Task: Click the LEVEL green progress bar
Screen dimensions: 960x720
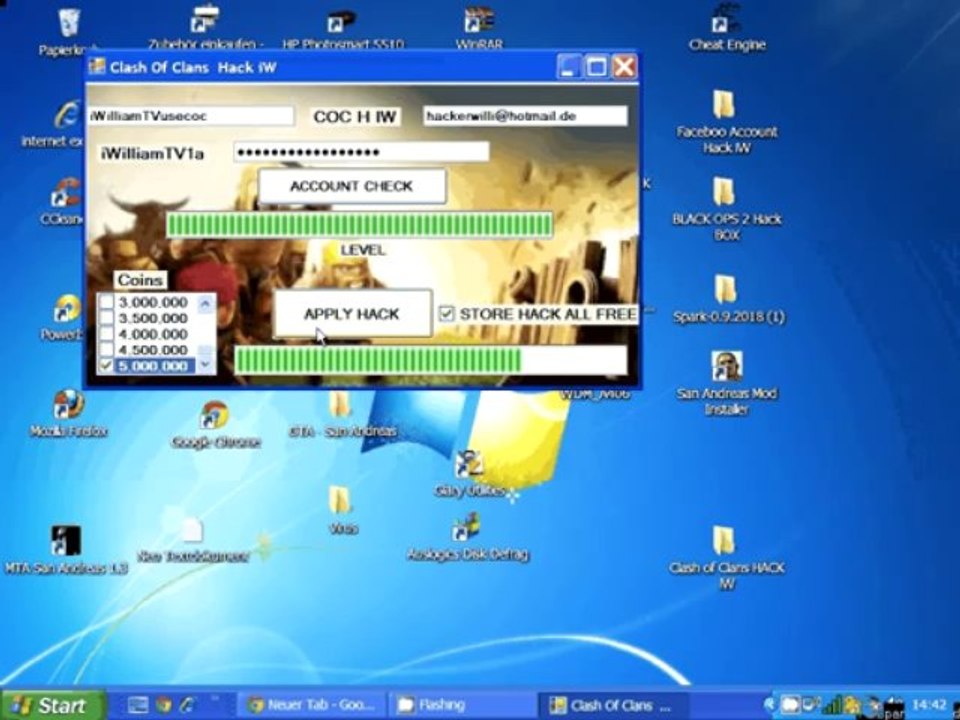Action: point(359,225)
